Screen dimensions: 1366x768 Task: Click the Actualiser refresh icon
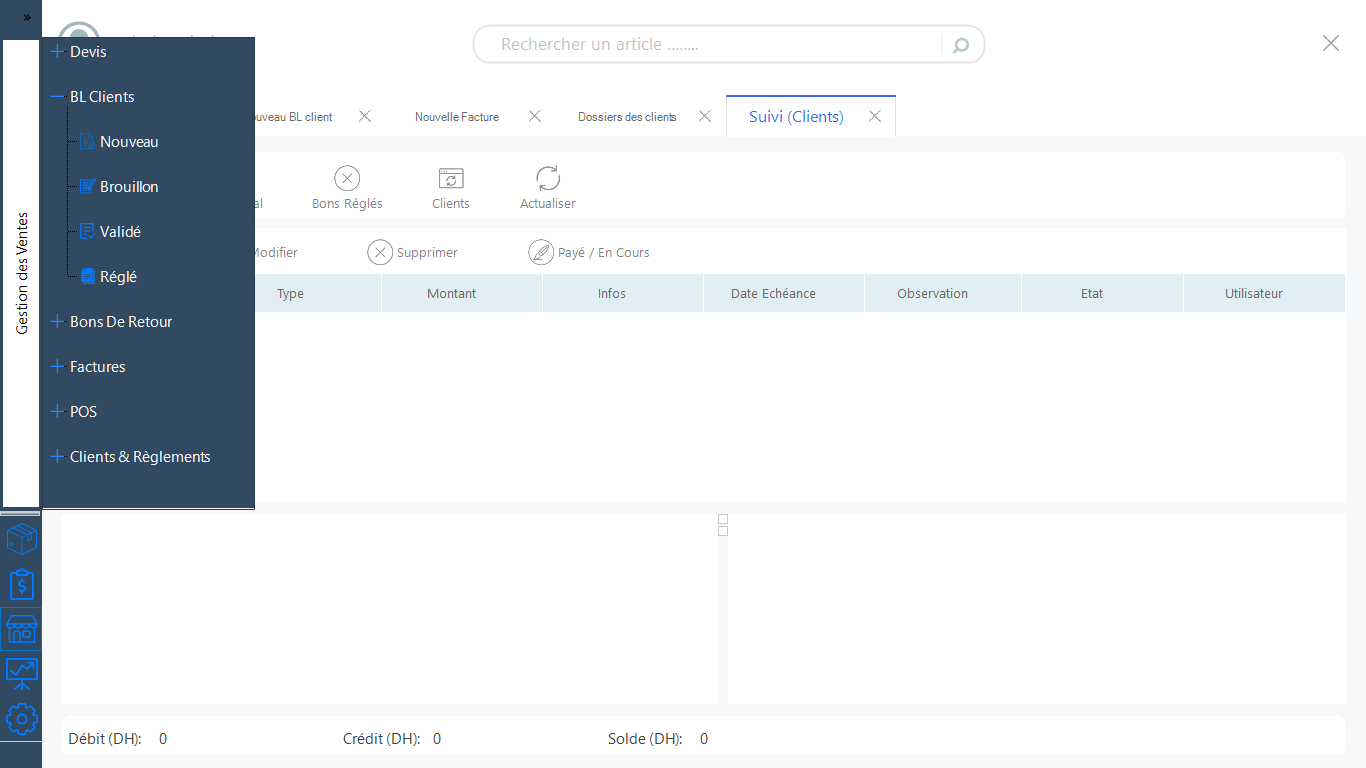548,179
